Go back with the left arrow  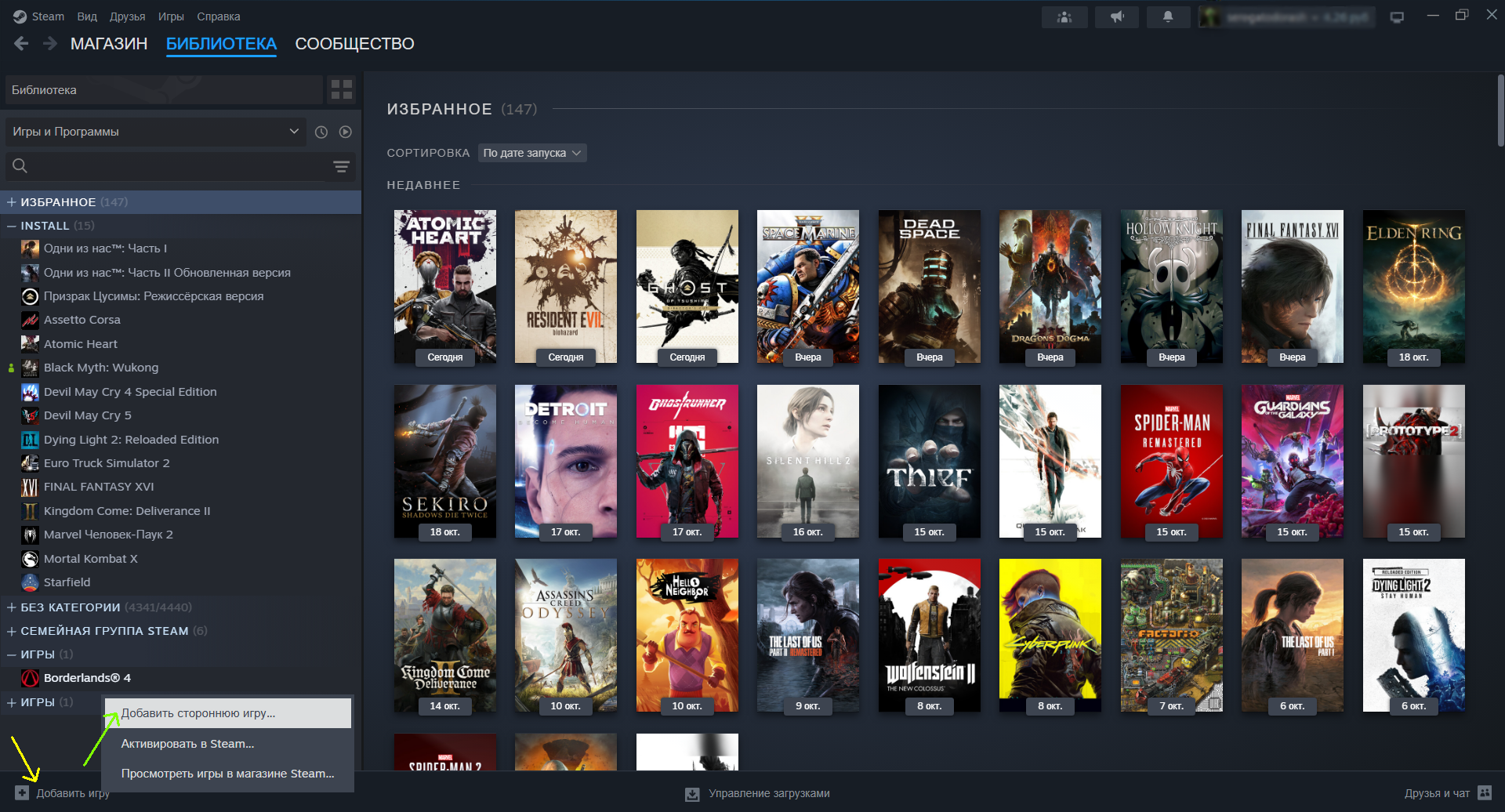coord(21,44)
